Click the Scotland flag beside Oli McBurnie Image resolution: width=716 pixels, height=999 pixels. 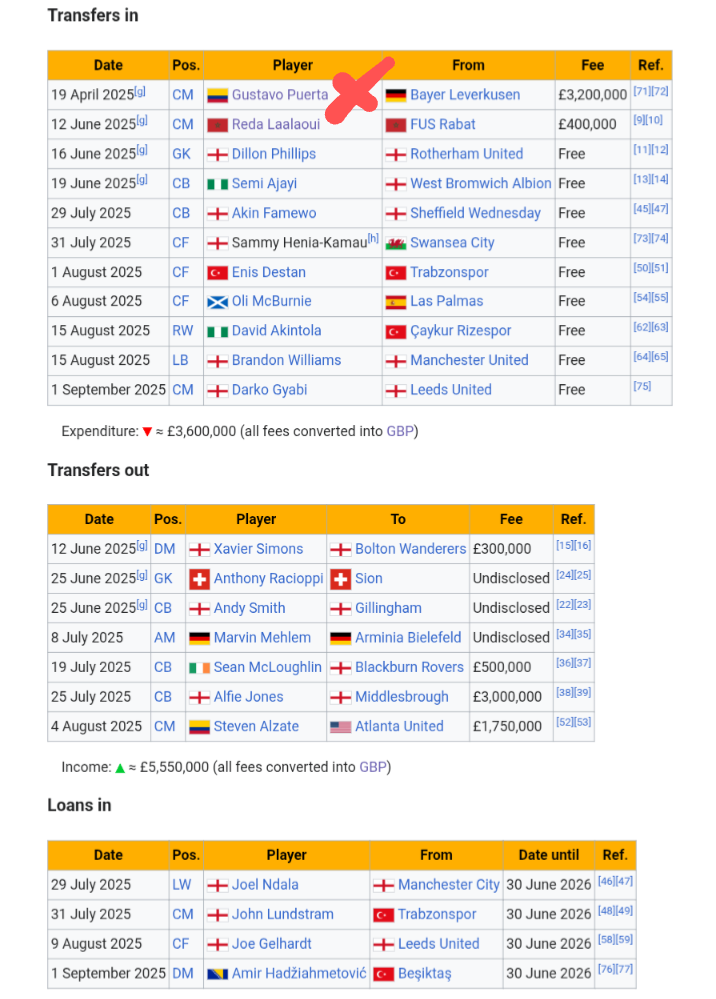tap(217, 302)
